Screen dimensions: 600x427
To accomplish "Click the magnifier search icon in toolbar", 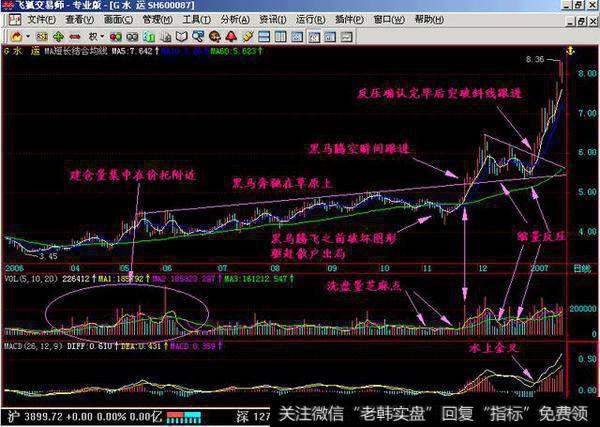I will [x=199, y=35].
